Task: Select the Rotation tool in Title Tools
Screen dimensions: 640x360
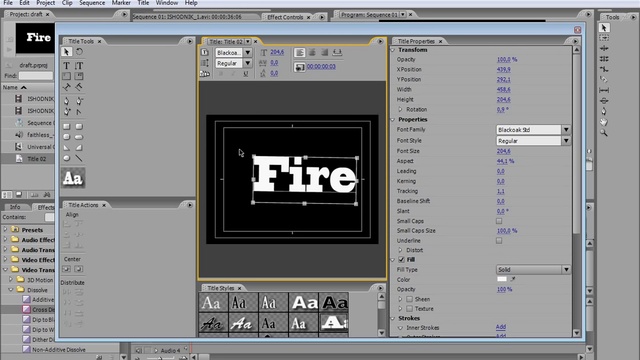Action: (79, 52)
